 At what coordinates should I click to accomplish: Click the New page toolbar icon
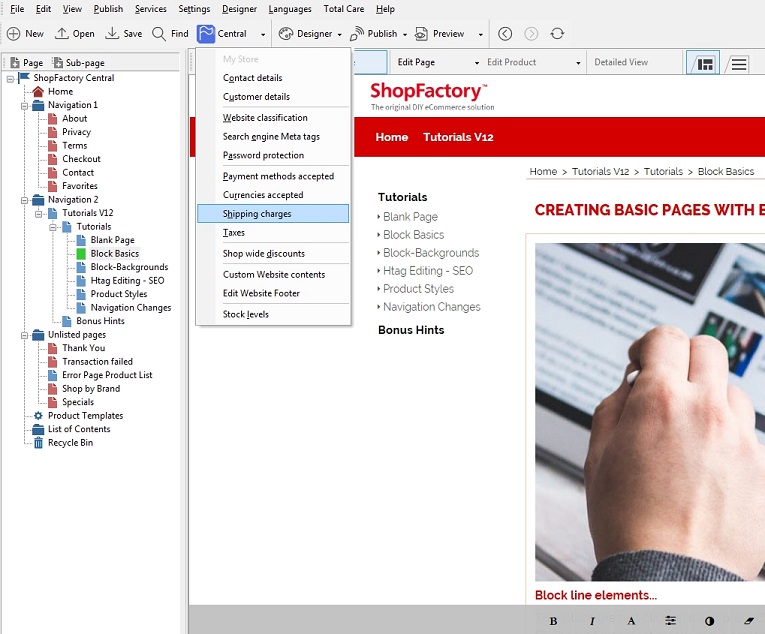click(14, 34)
